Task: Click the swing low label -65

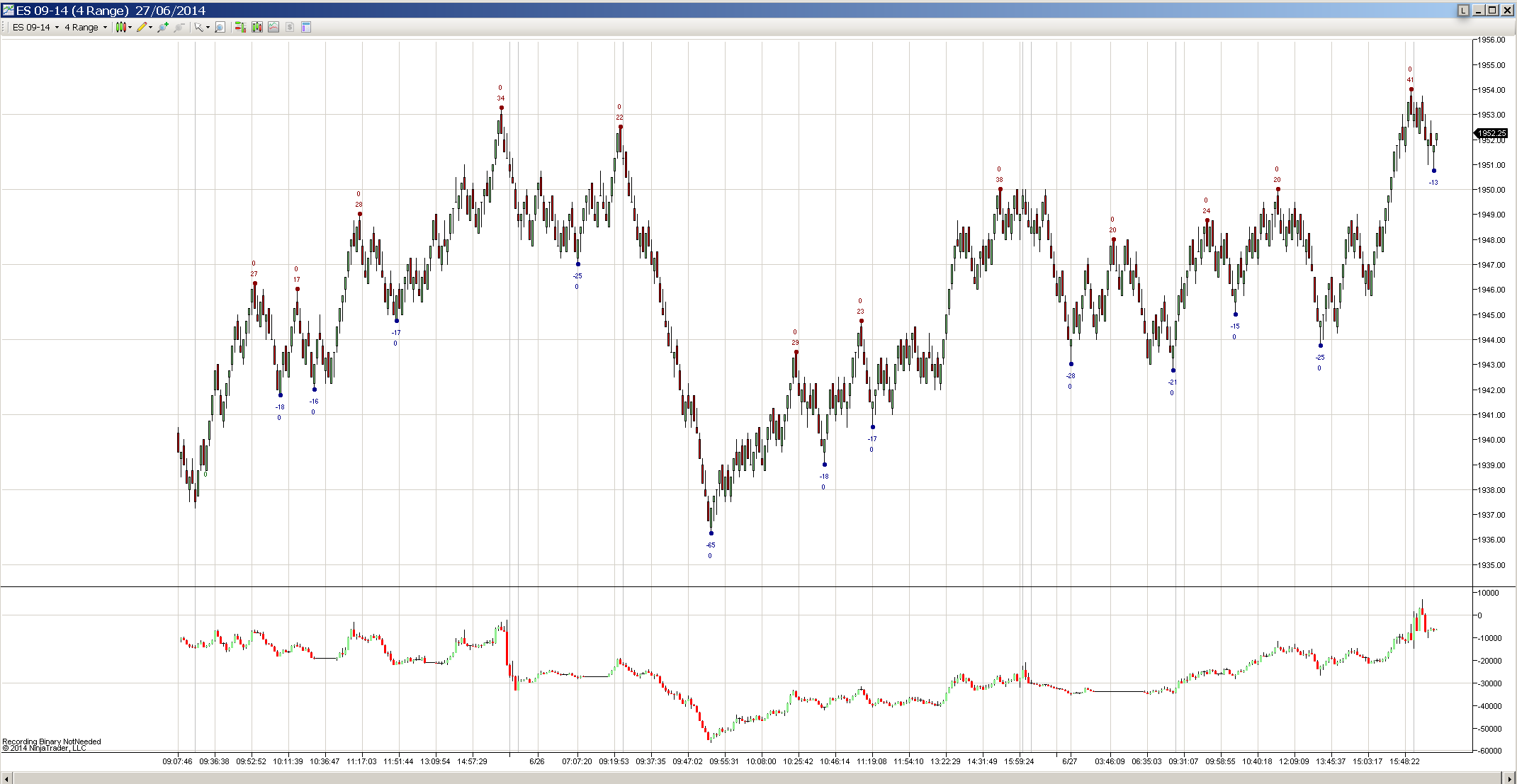Action: pyautogui.click(x=711, y=545)
